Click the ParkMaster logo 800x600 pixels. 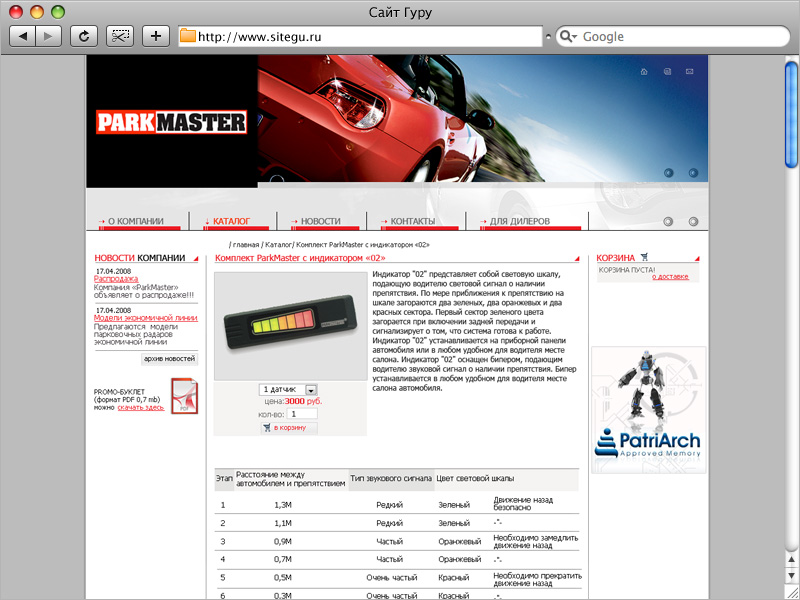tap(171, 122)
